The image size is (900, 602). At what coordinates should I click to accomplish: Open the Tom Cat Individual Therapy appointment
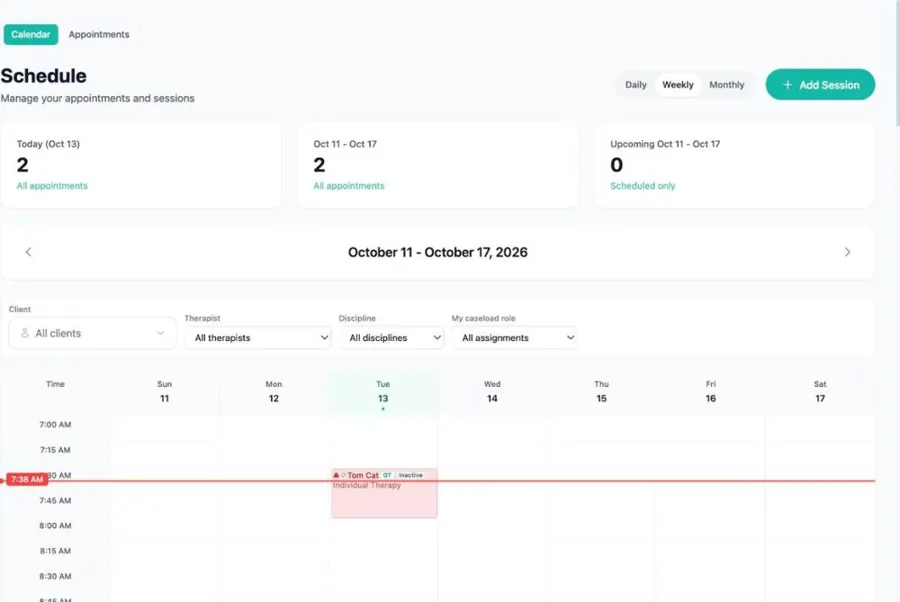(x=384, y=494)
